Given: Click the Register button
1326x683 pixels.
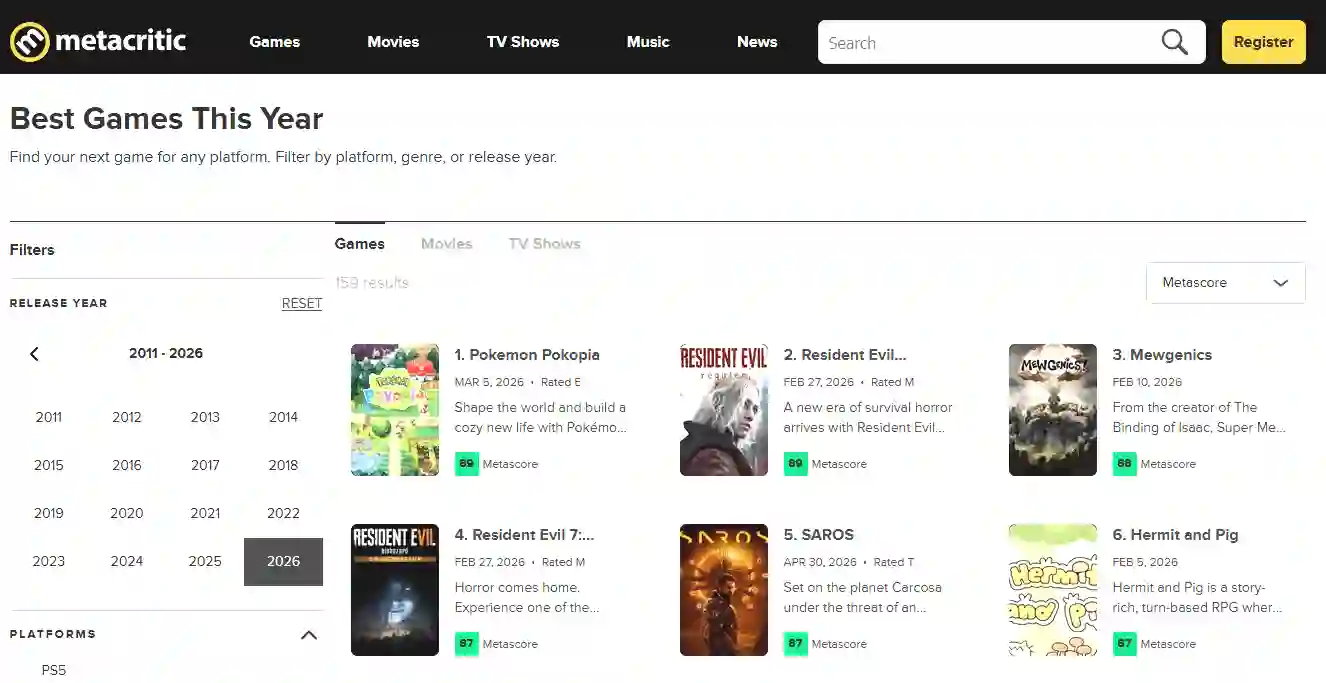Looking at the screenshot, I should point(1263,42).
